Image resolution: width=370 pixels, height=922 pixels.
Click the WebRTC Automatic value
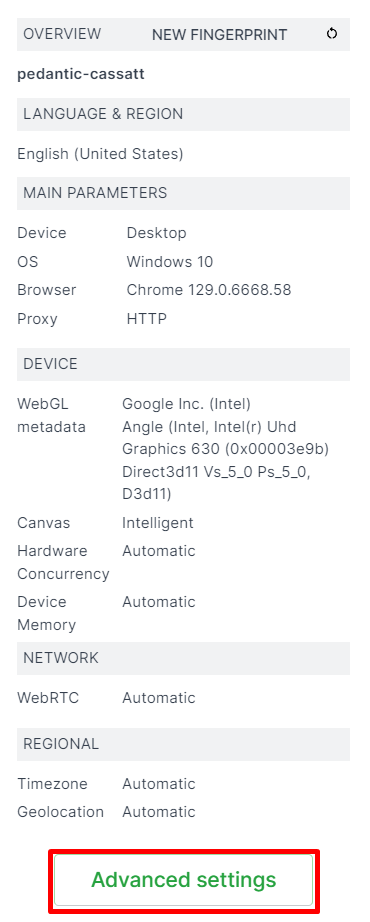159,698
